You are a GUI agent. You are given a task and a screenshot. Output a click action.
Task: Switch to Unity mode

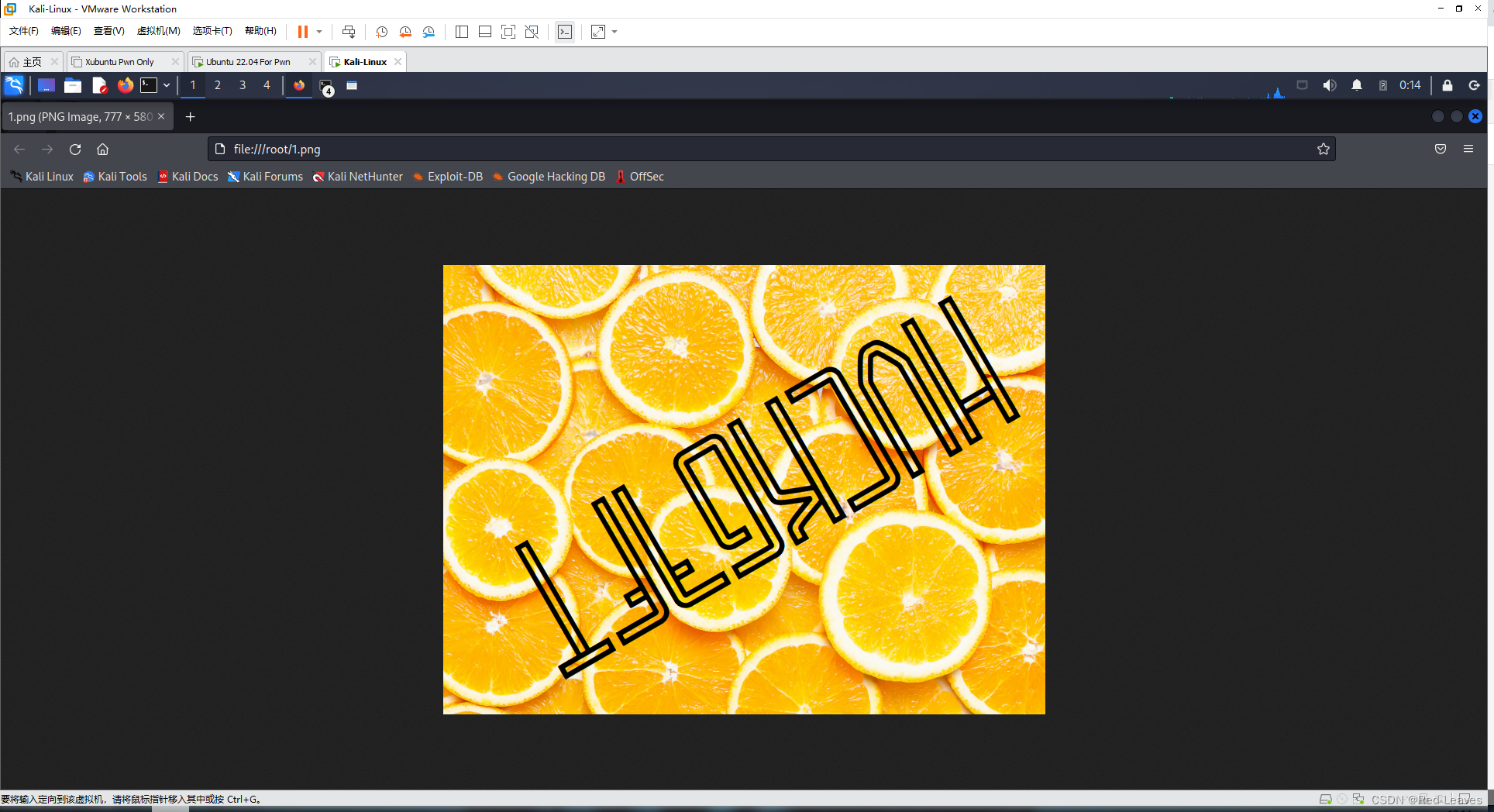coord(532,32)
